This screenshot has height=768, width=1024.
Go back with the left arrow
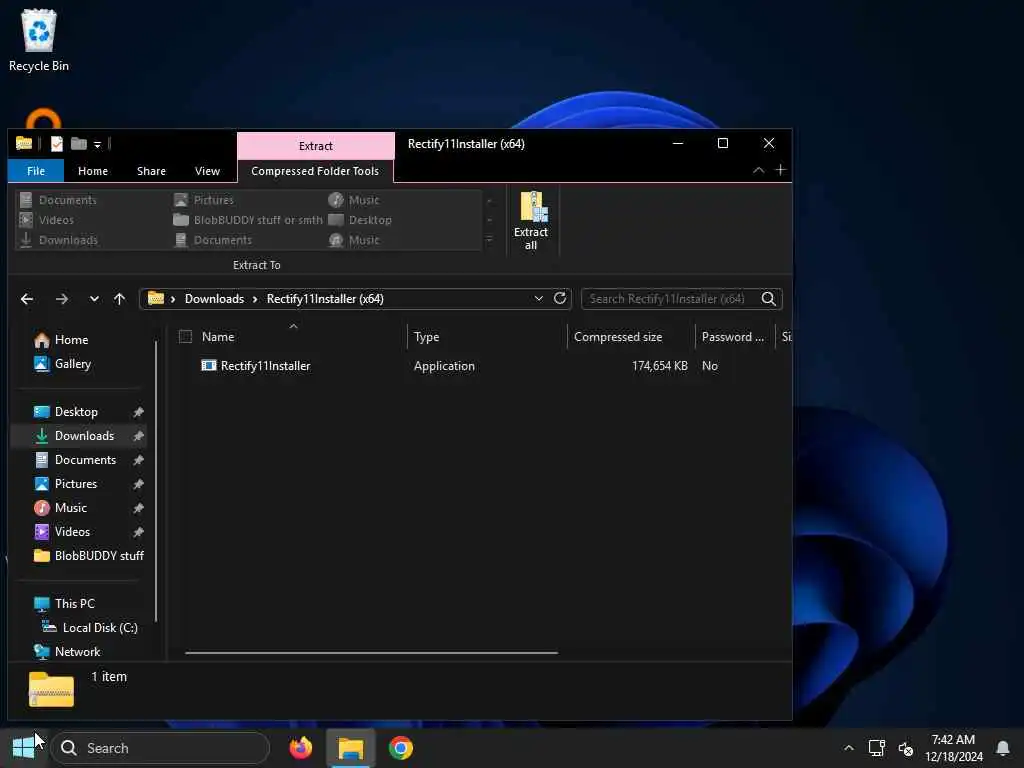pyautogui.click(x=27, y=299)
